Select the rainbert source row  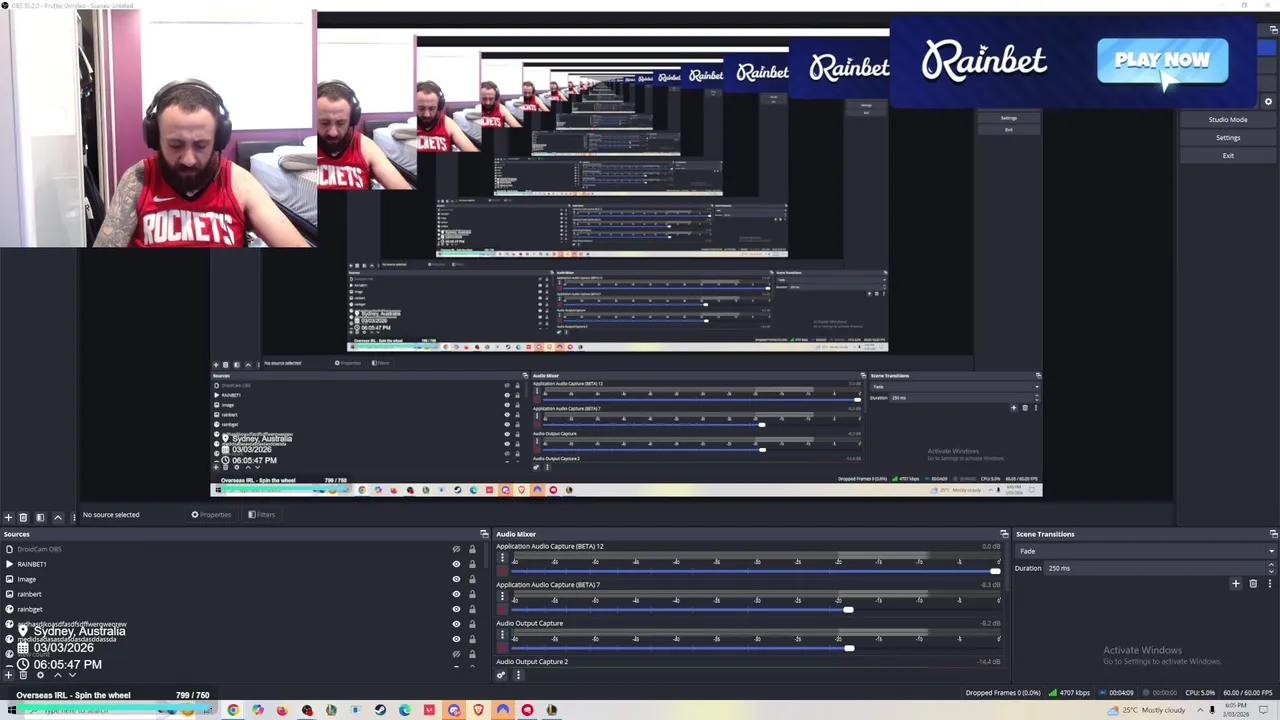[x=227, y=594]
